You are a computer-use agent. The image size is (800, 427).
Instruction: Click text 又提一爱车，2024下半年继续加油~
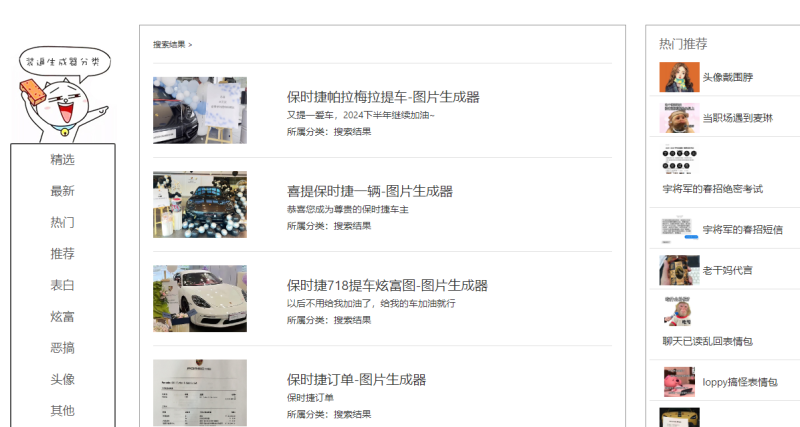click(x=361, y=115)
